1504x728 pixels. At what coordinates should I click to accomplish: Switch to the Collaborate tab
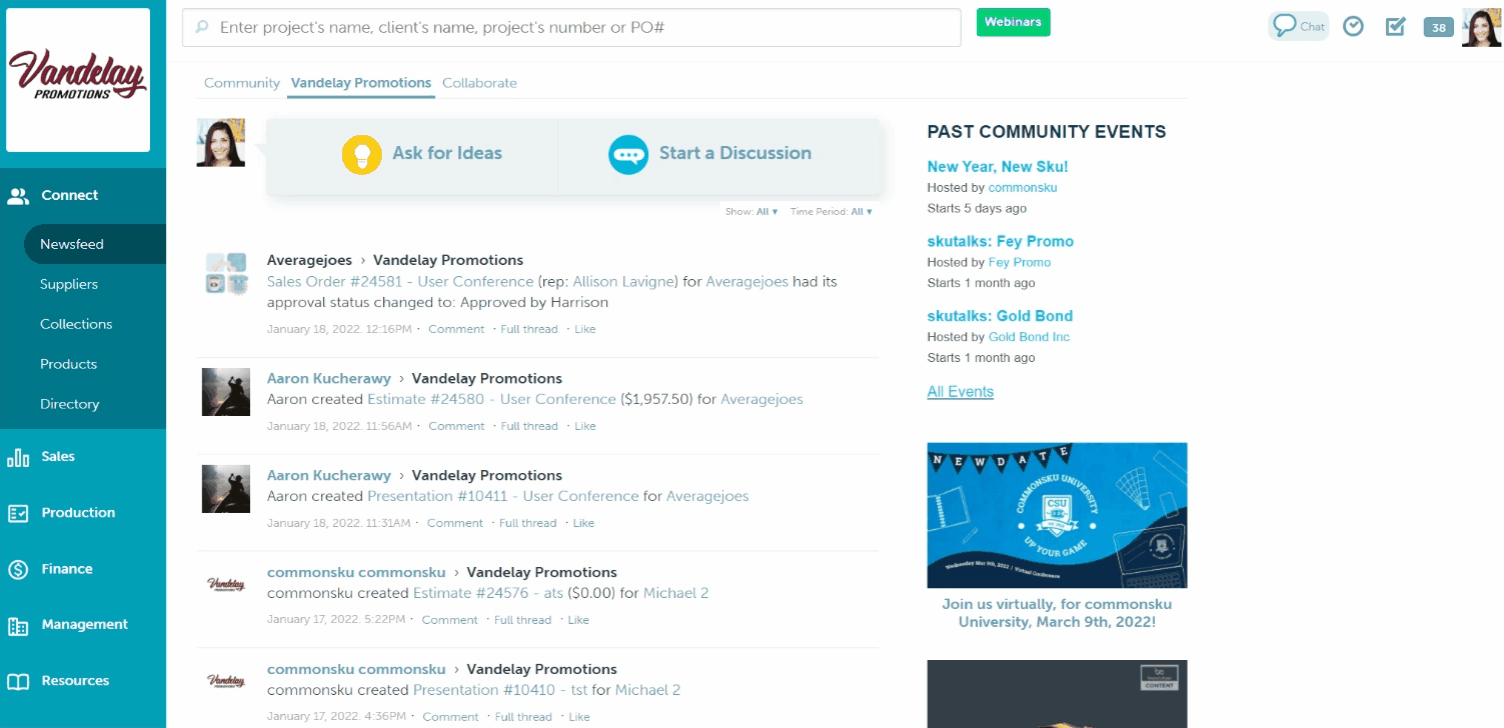(x=479, y=83)
